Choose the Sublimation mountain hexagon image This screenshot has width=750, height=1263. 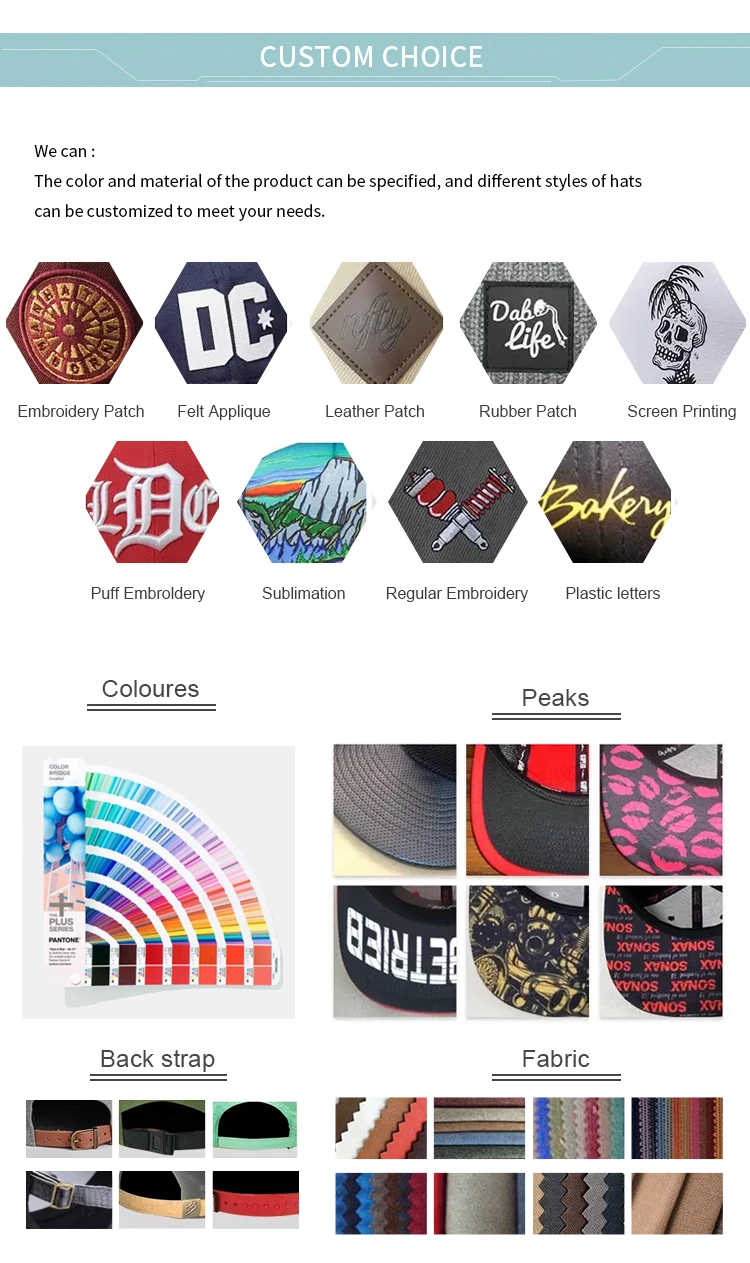pos(304,502)
